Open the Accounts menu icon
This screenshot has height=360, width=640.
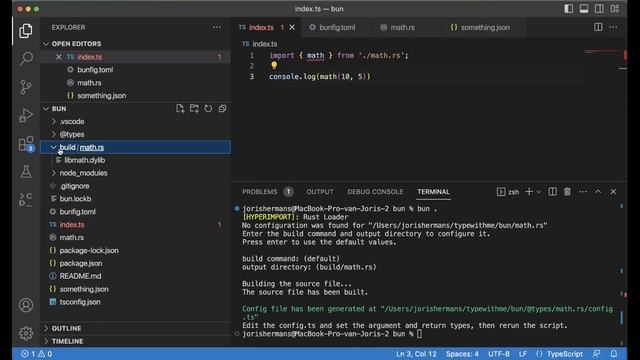click(26, 305)
